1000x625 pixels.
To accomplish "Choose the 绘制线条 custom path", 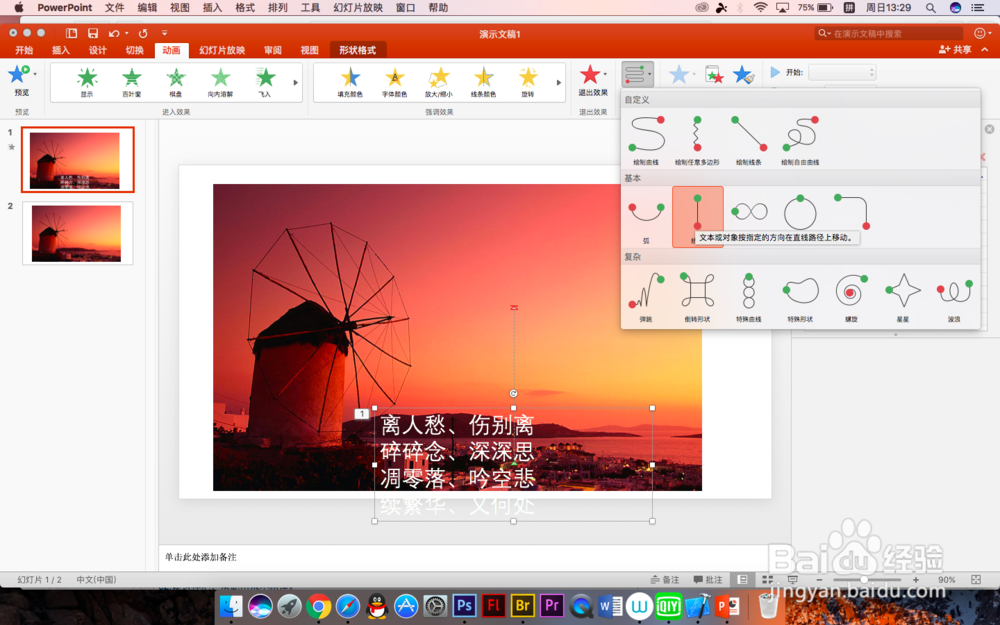I will [x=749, y=140].
